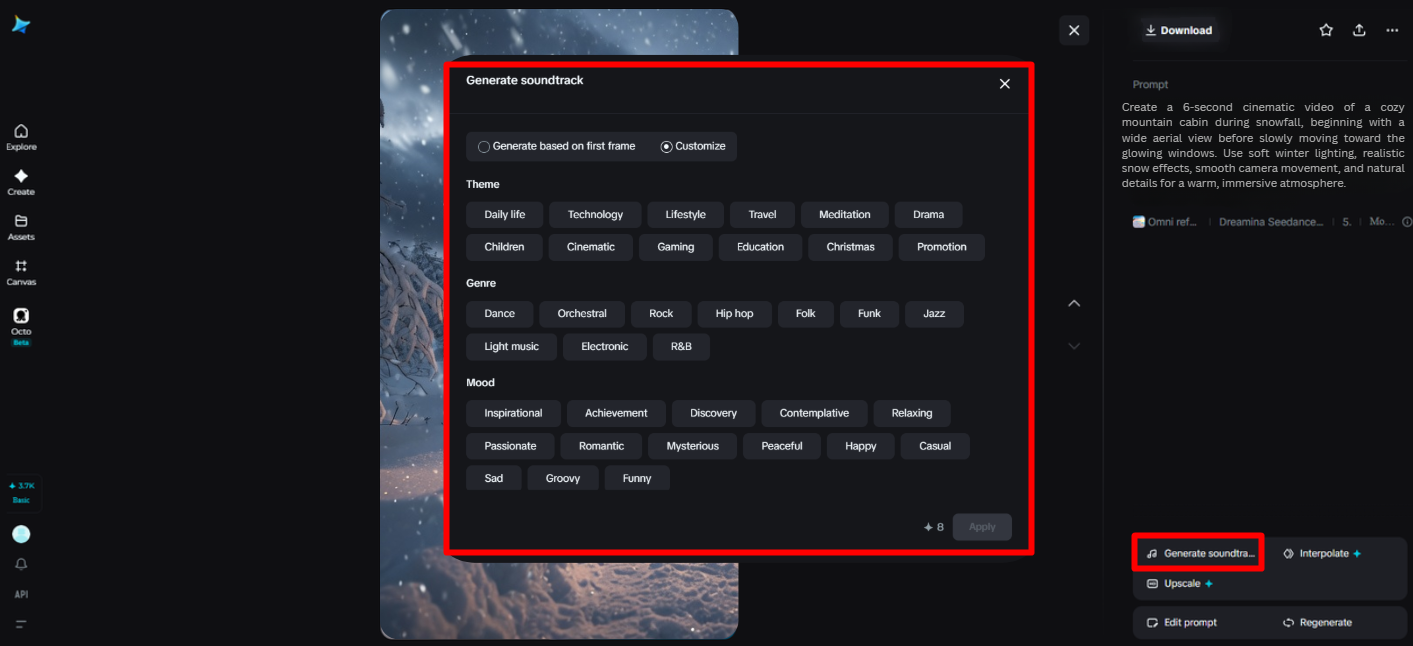This screenshot has width=1413, height=646.
Task: Set mood to Mysterious
Action: pyautogui.click(x=693, y=446)
